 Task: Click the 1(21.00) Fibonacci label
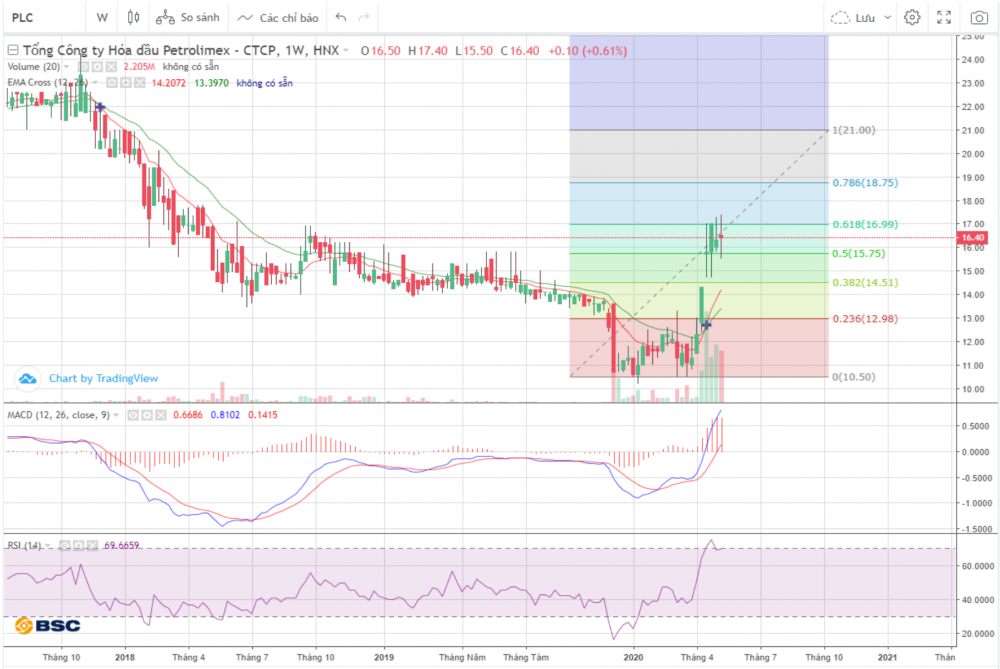(854, 130)
